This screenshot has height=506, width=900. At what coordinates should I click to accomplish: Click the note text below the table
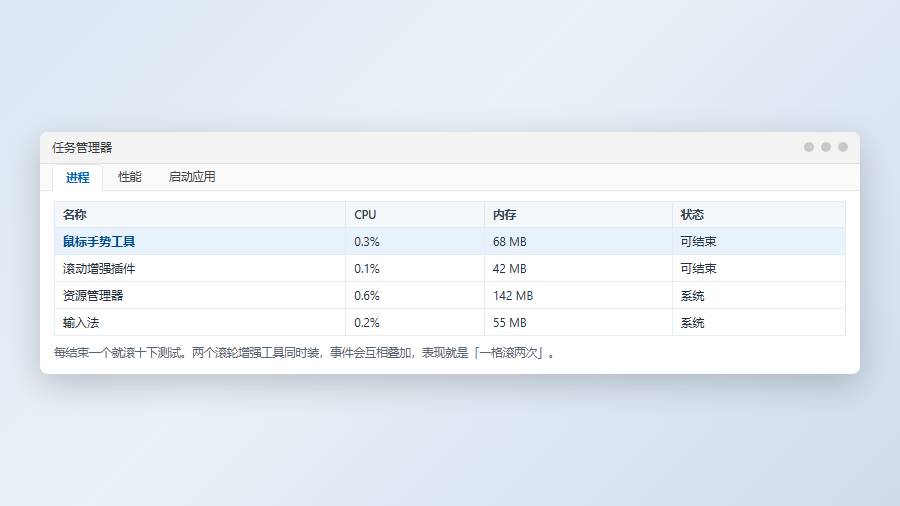pyautogui.click(x=304, y=353)
